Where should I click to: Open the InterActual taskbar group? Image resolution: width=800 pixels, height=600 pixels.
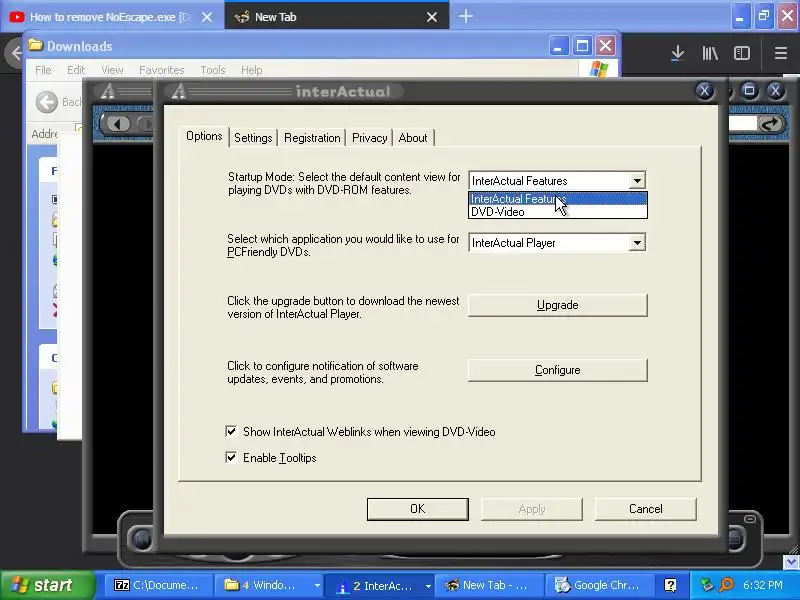(x=381, y=585)
